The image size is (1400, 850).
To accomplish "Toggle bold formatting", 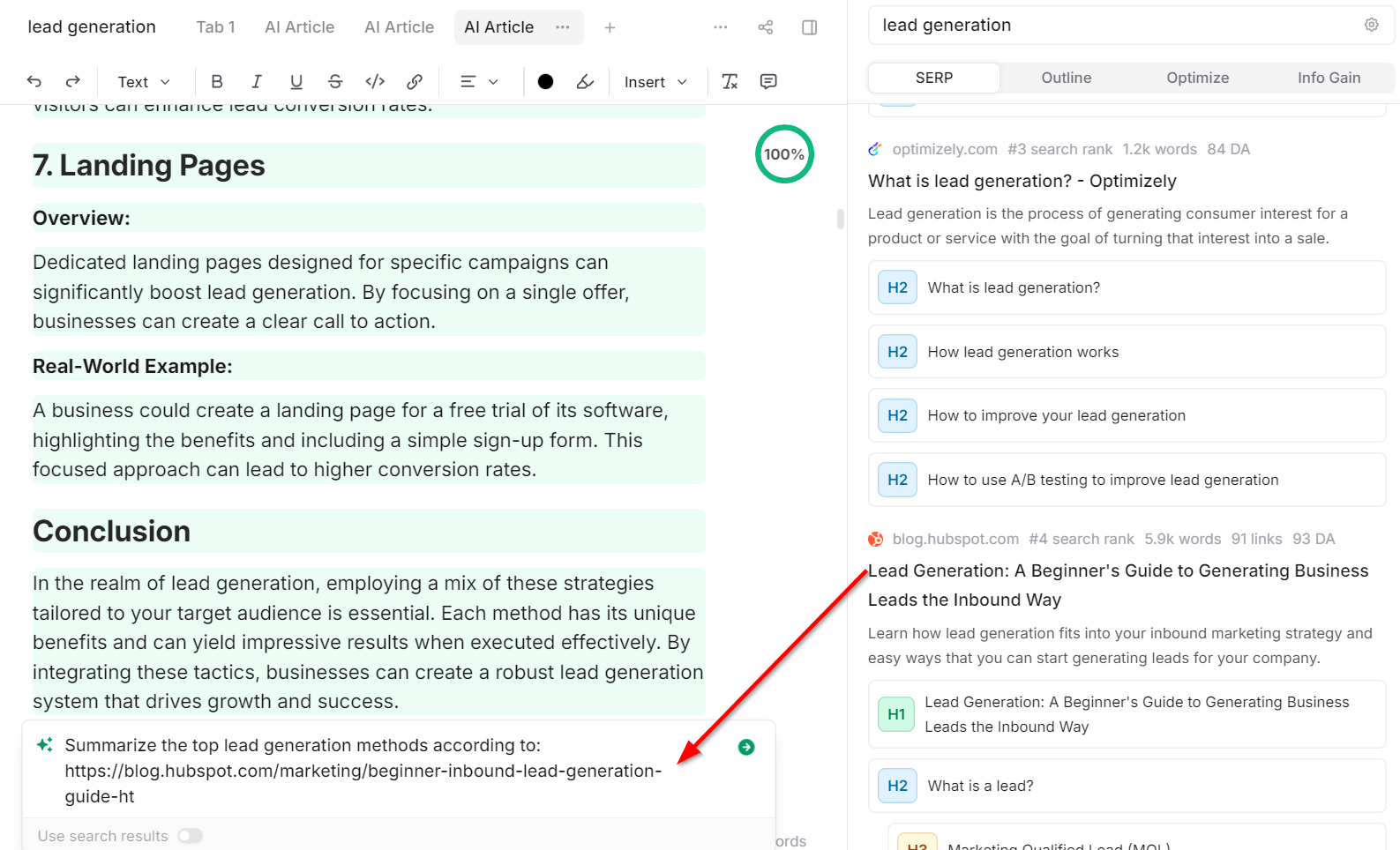I will pyautogui.click(x=217, y=81).
